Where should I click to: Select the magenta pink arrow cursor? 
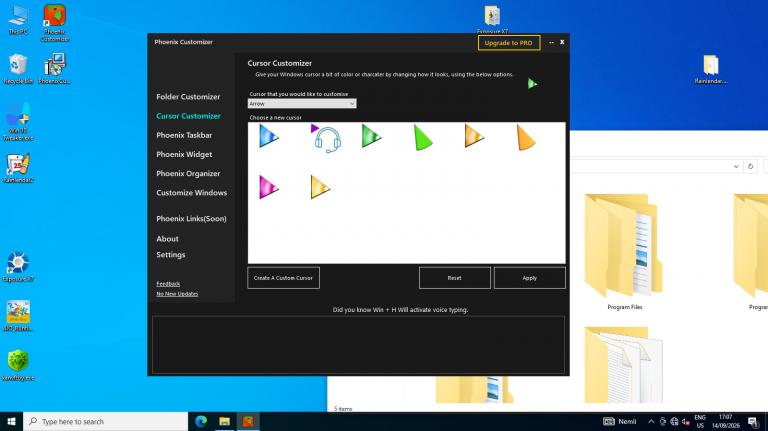click(268, 187)
